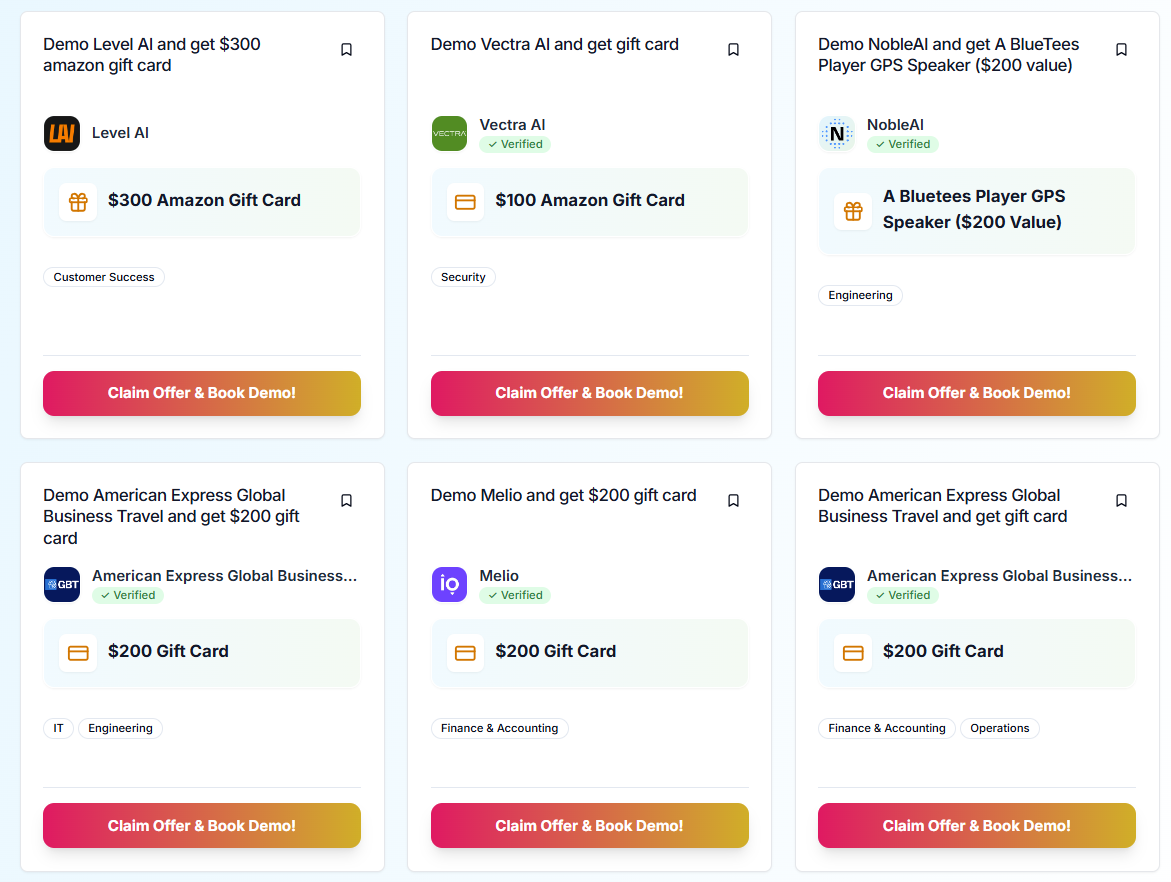Click the Vectra AI Verified badge

coord(515,144)
